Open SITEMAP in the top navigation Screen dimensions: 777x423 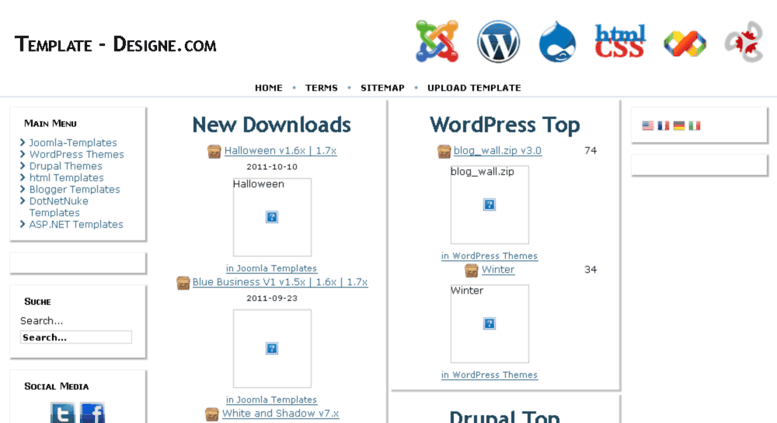tap(383, 88)
